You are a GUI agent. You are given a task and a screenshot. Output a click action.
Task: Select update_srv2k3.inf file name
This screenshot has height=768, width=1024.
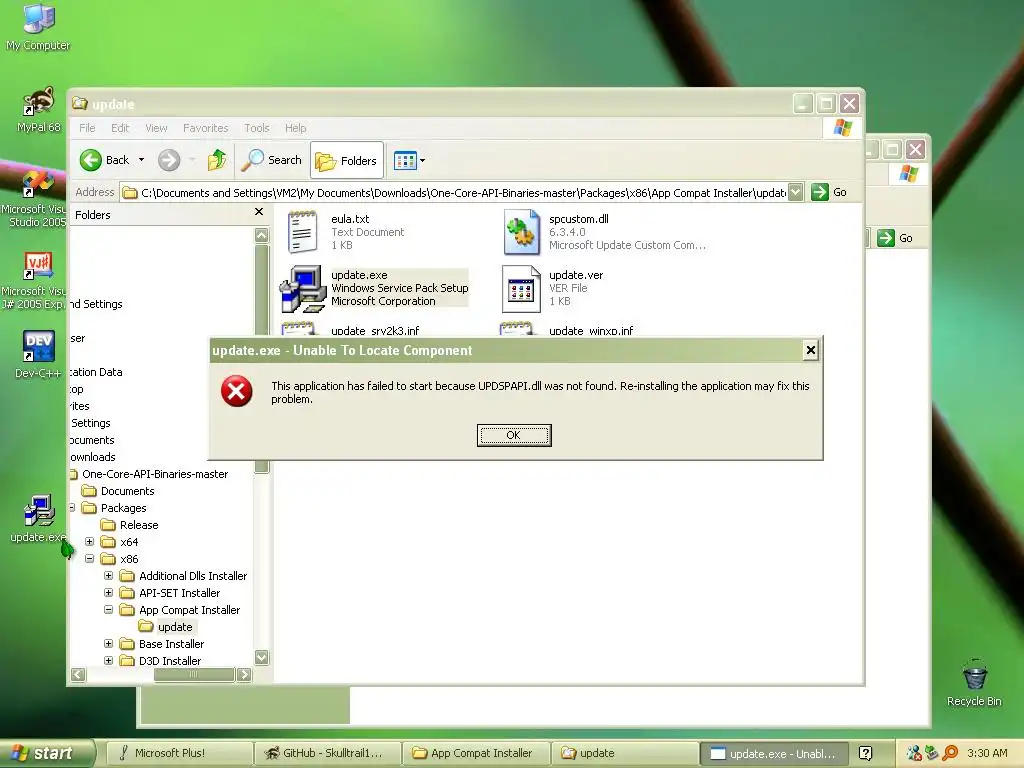tap(375, 330)
